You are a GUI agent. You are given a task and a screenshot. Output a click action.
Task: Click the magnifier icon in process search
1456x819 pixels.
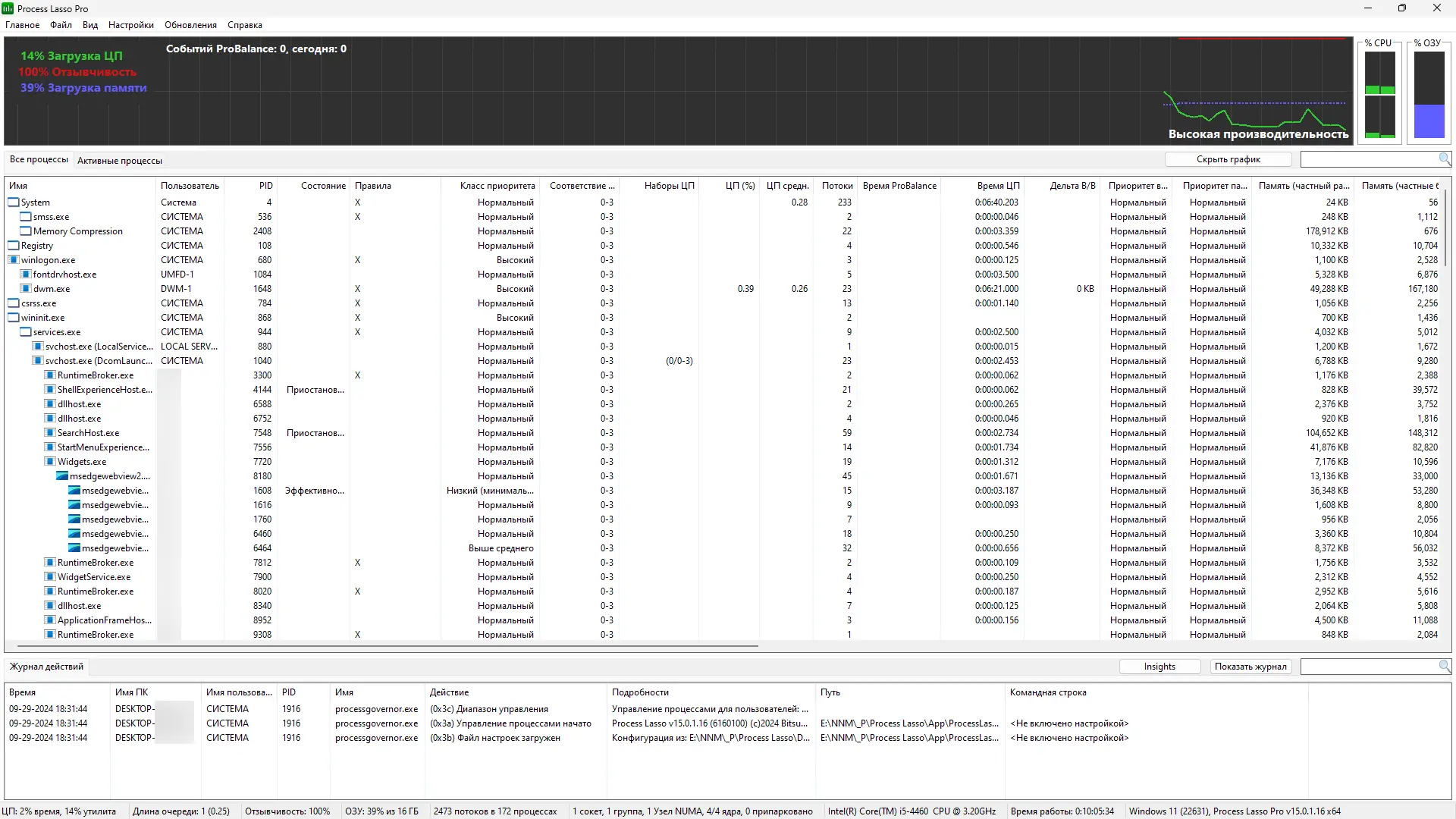pyautogui.click(x=1445, y=158)
